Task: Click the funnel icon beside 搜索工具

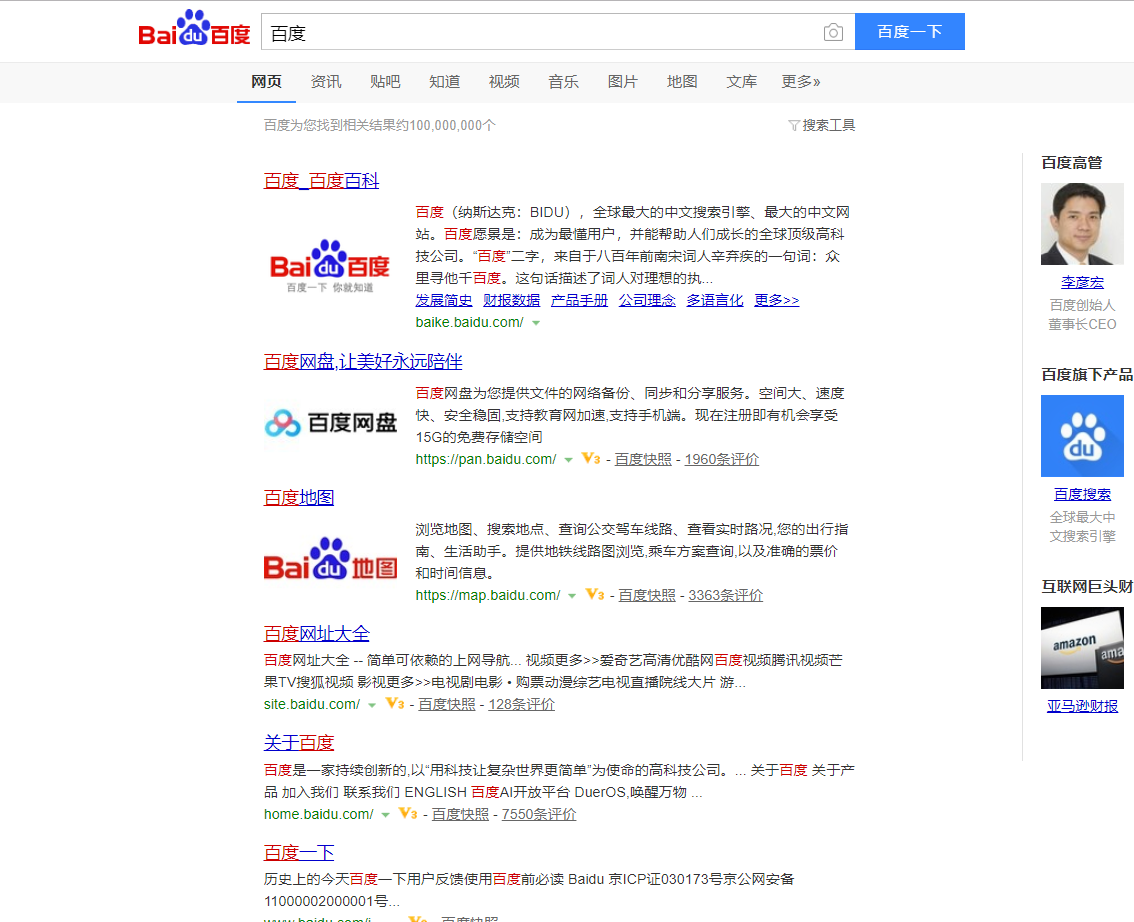Action: tap(793, 126)
